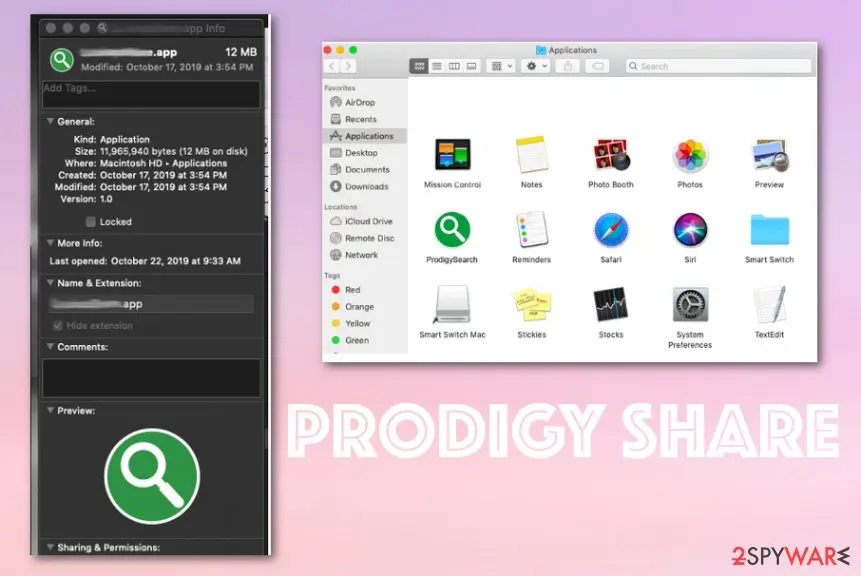Image resolution: width=861 pixels, height=576 pixels.
Task: Toggle the Hide extension checkbox
Action: click(x=58, y=326)
